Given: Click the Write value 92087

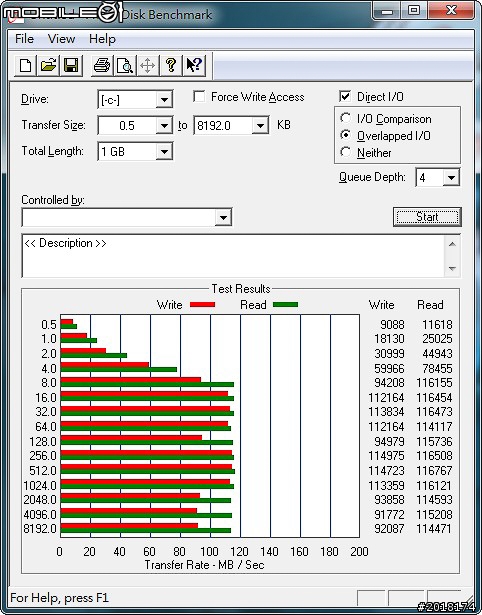Looking at the screenshot, I should (389, 528).
